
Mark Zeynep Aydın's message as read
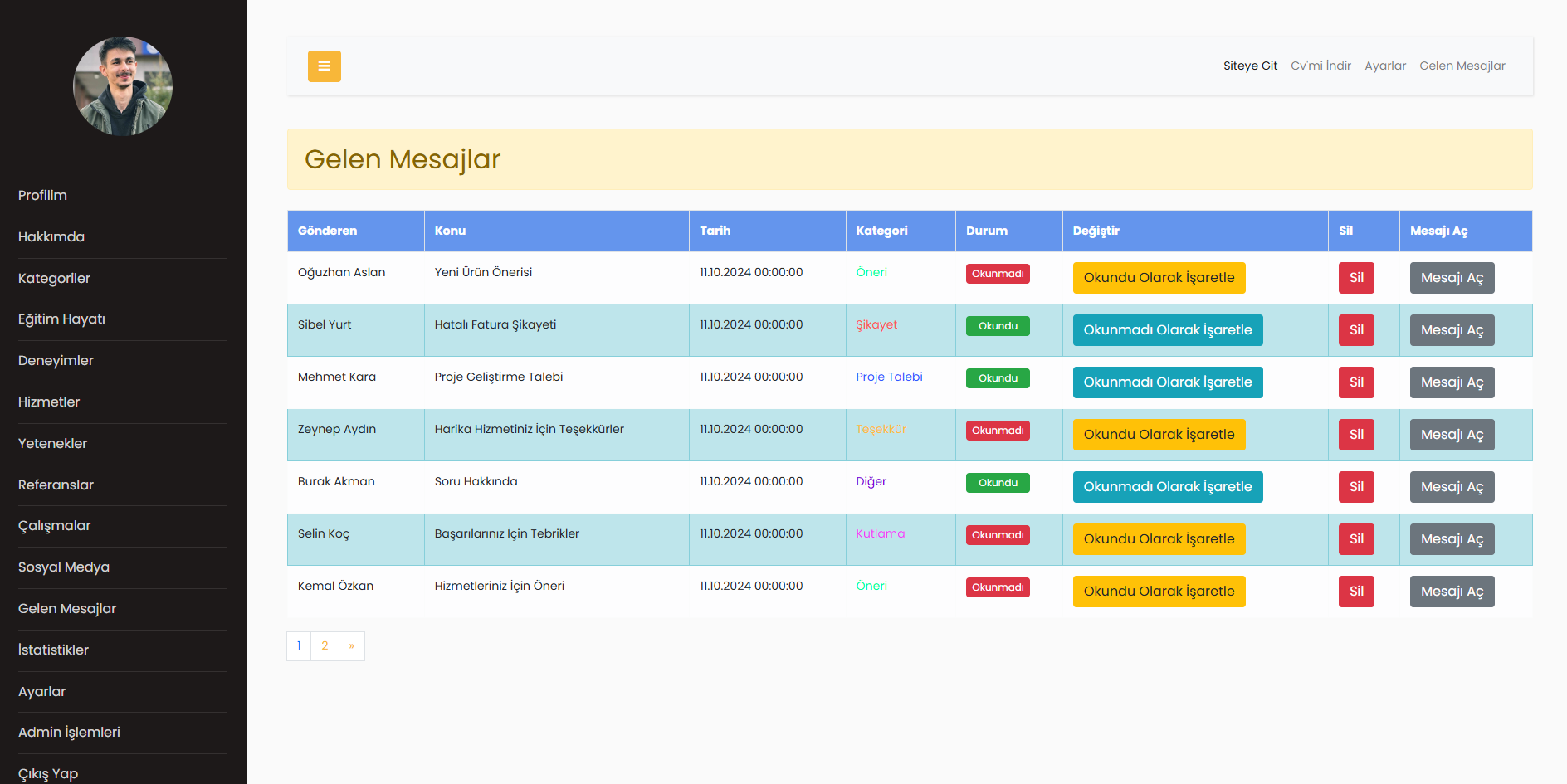tap(1158, 435)
